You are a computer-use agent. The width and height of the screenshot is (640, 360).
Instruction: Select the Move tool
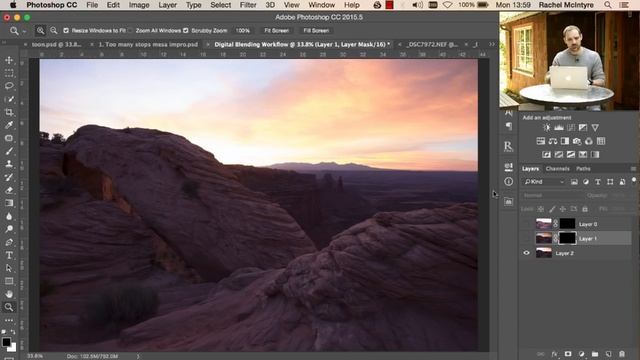[x=9, y=60]
